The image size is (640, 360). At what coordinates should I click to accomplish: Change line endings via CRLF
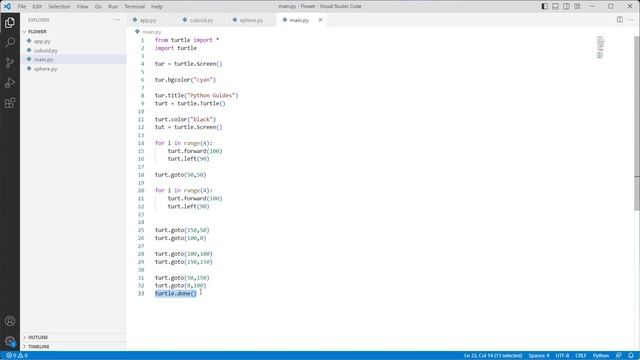point(581,356)
